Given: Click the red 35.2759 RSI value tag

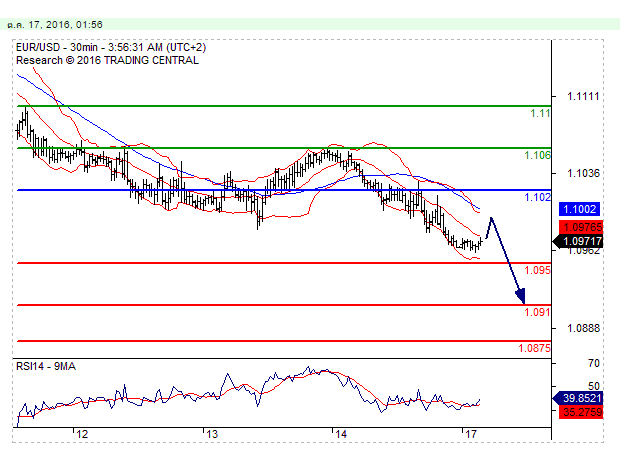Looking at the screenshot, I should 581,412.
